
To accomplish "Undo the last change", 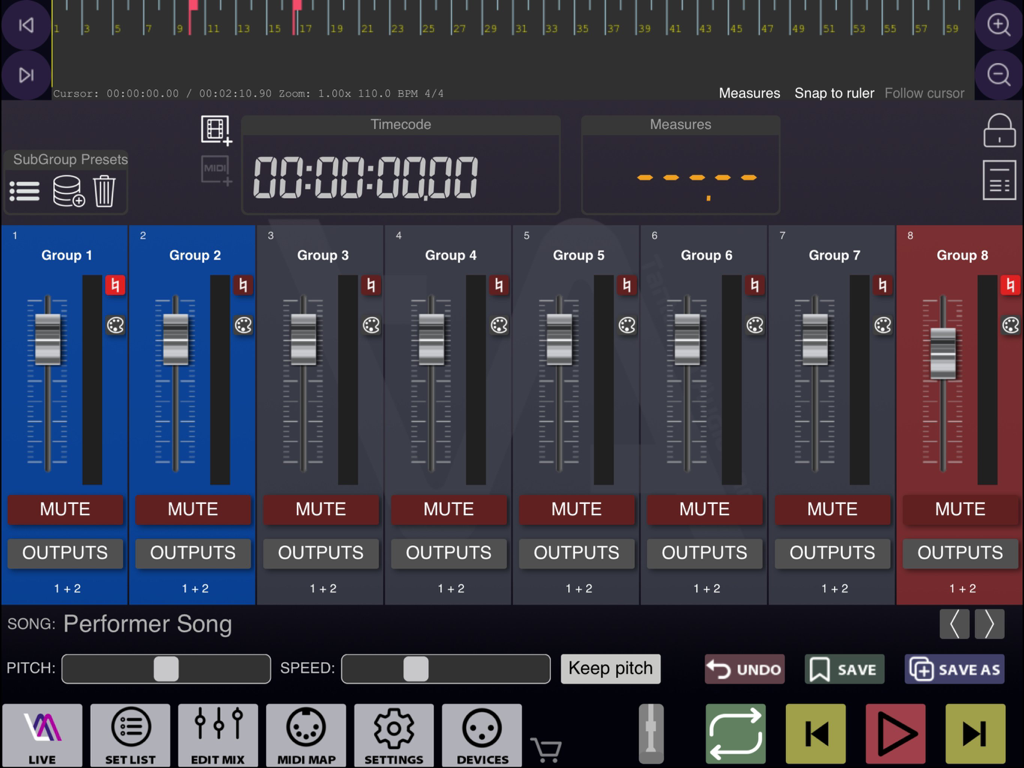I will coord(744,668).
